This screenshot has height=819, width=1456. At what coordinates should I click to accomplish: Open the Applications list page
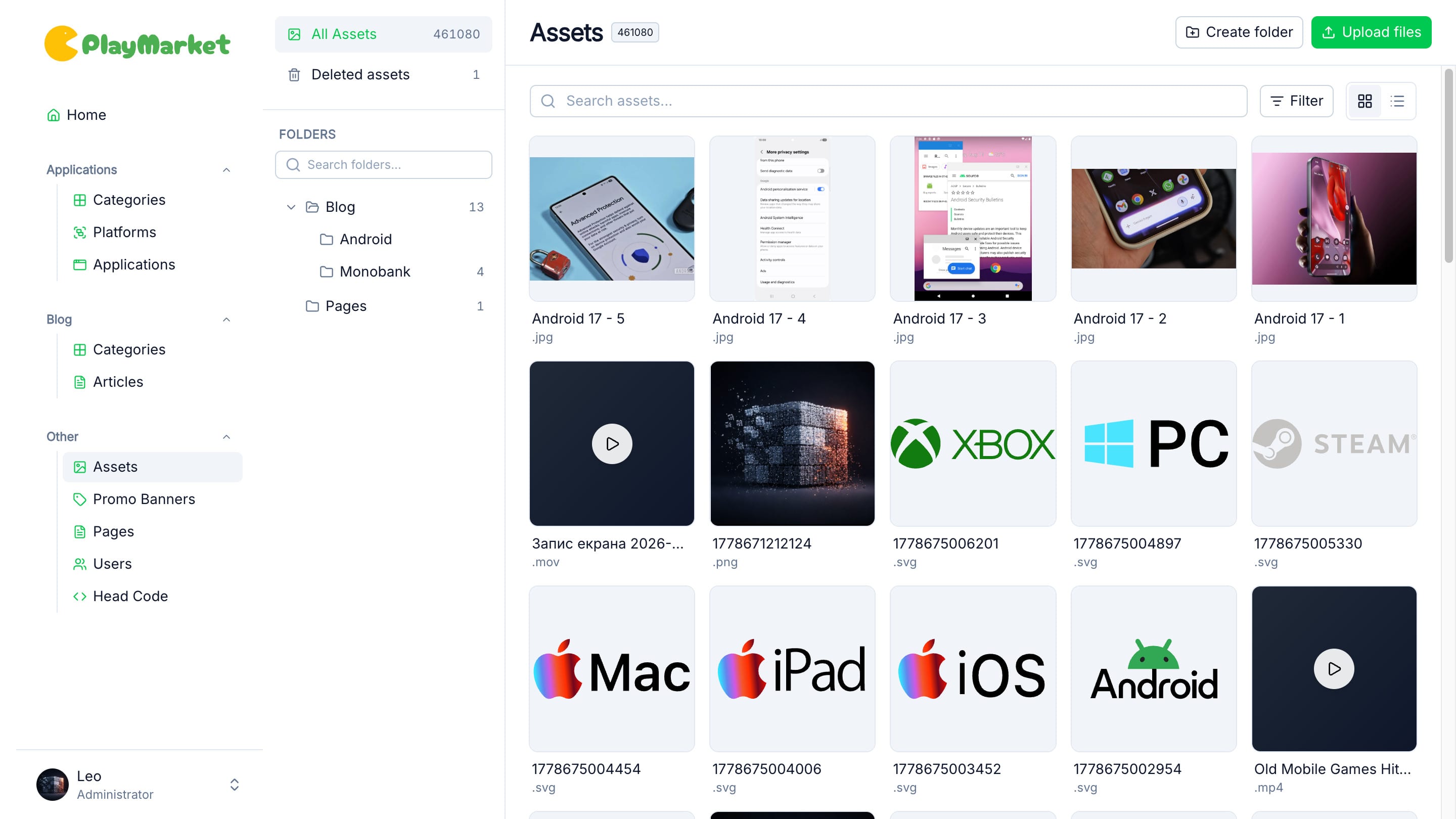153,264
